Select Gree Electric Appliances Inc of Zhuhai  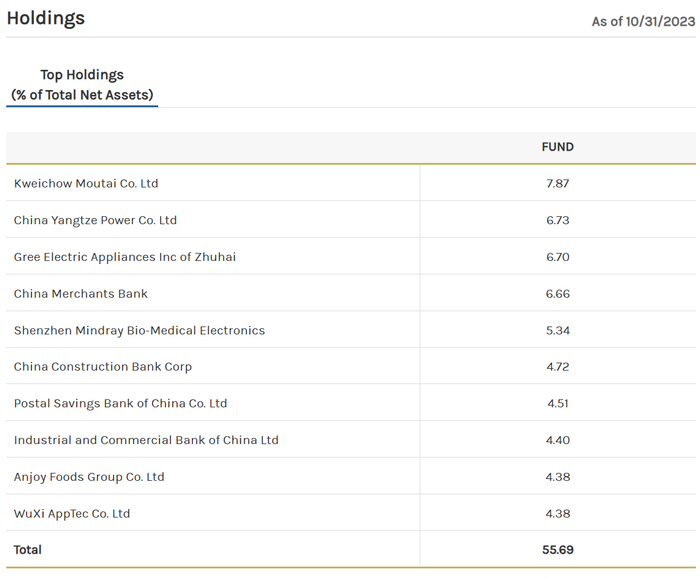pos(125,257)
